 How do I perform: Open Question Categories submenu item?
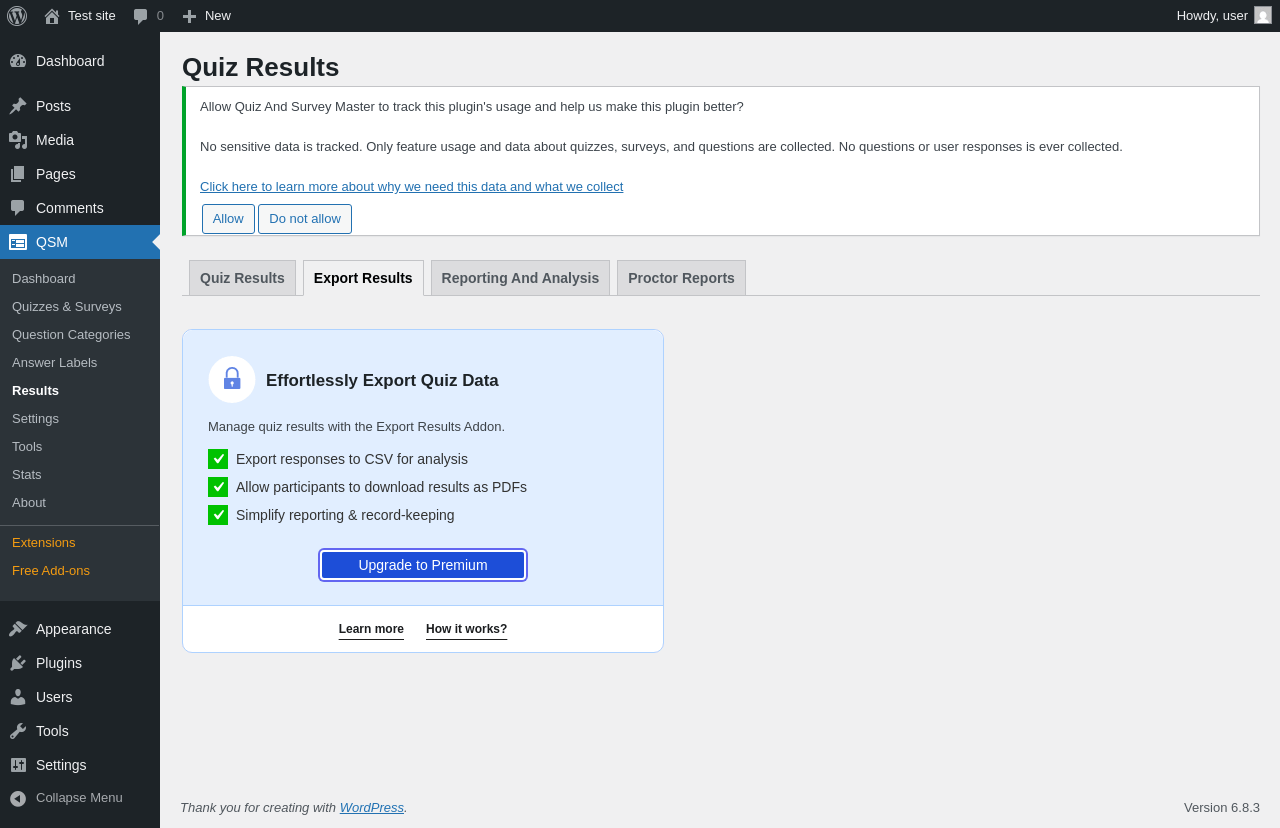click(80, 335)
